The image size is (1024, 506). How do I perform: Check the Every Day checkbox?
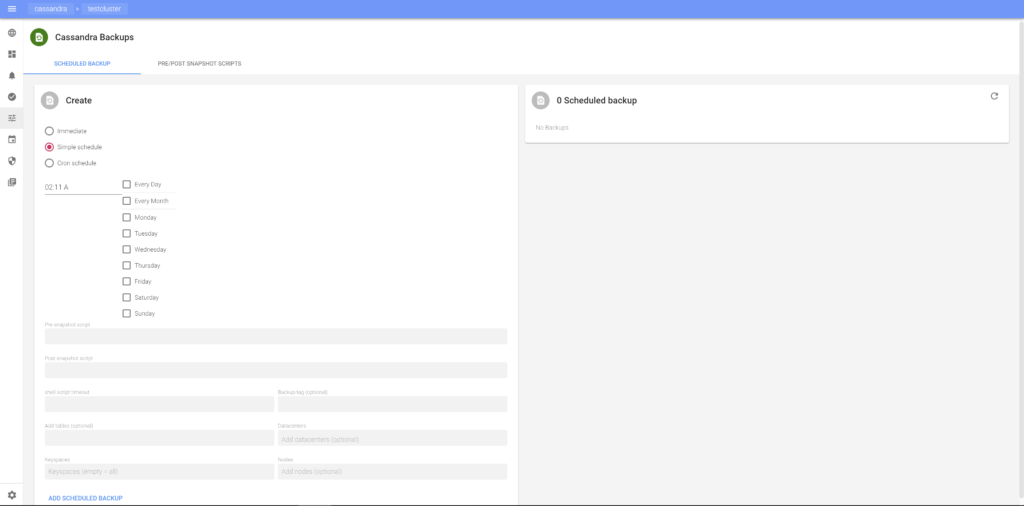coord(127,184)
